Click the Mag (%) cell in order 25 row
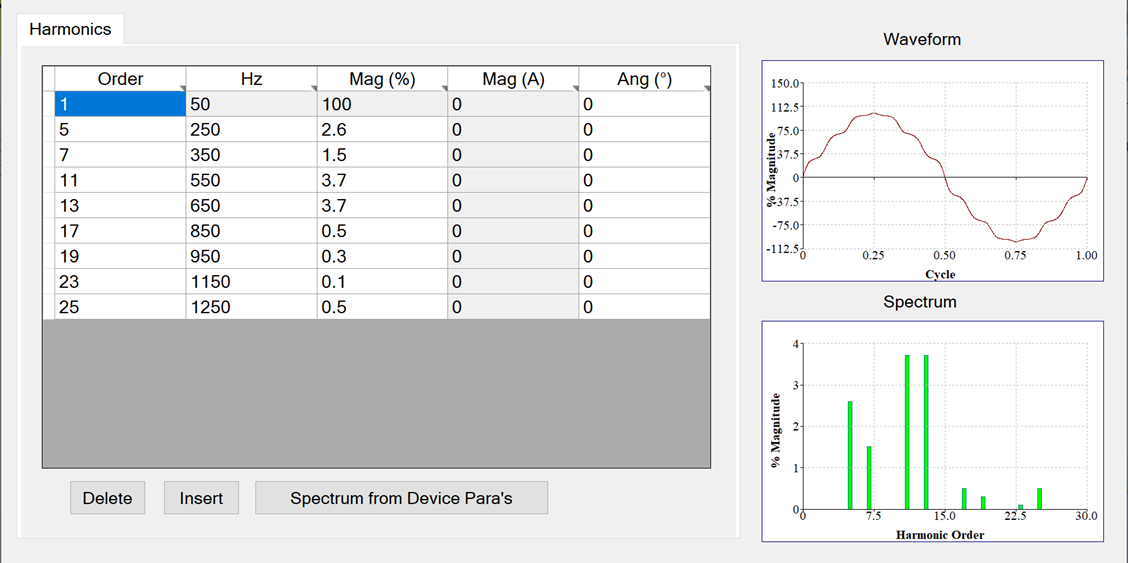1128x563 pixels. pos(382,307)
